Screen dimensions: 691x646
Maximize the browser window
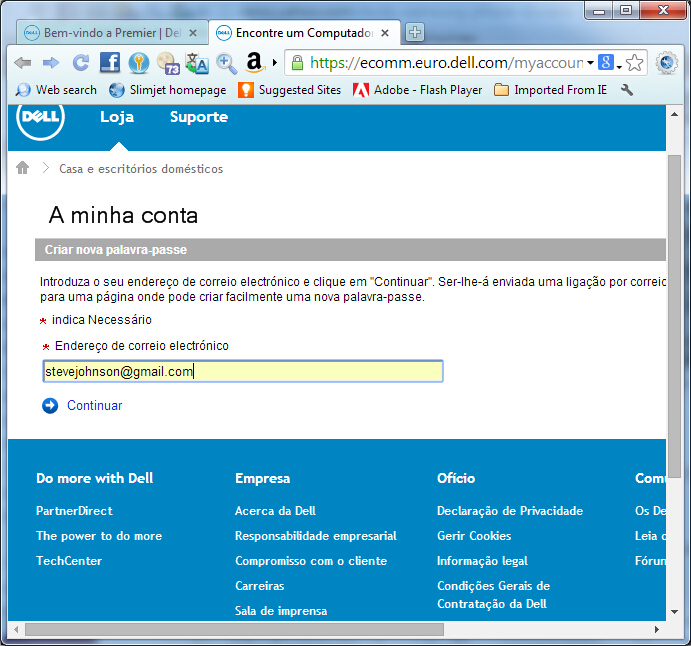(626, 10)
